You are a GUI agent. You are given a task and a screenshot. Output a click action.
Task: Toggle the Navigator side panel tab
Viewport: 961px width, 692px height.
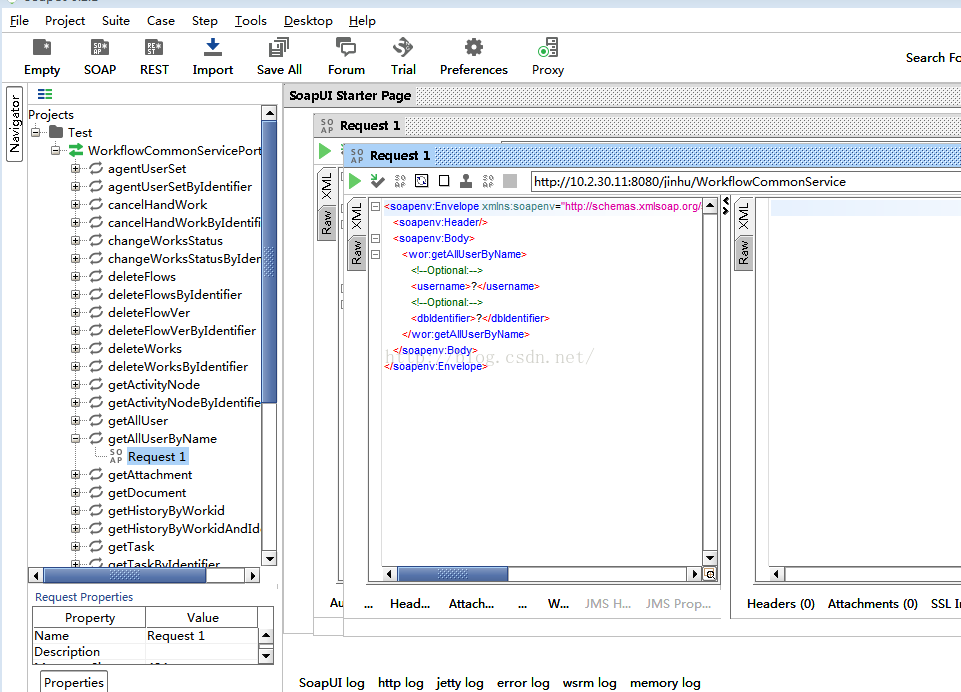(x=14, y=124)
